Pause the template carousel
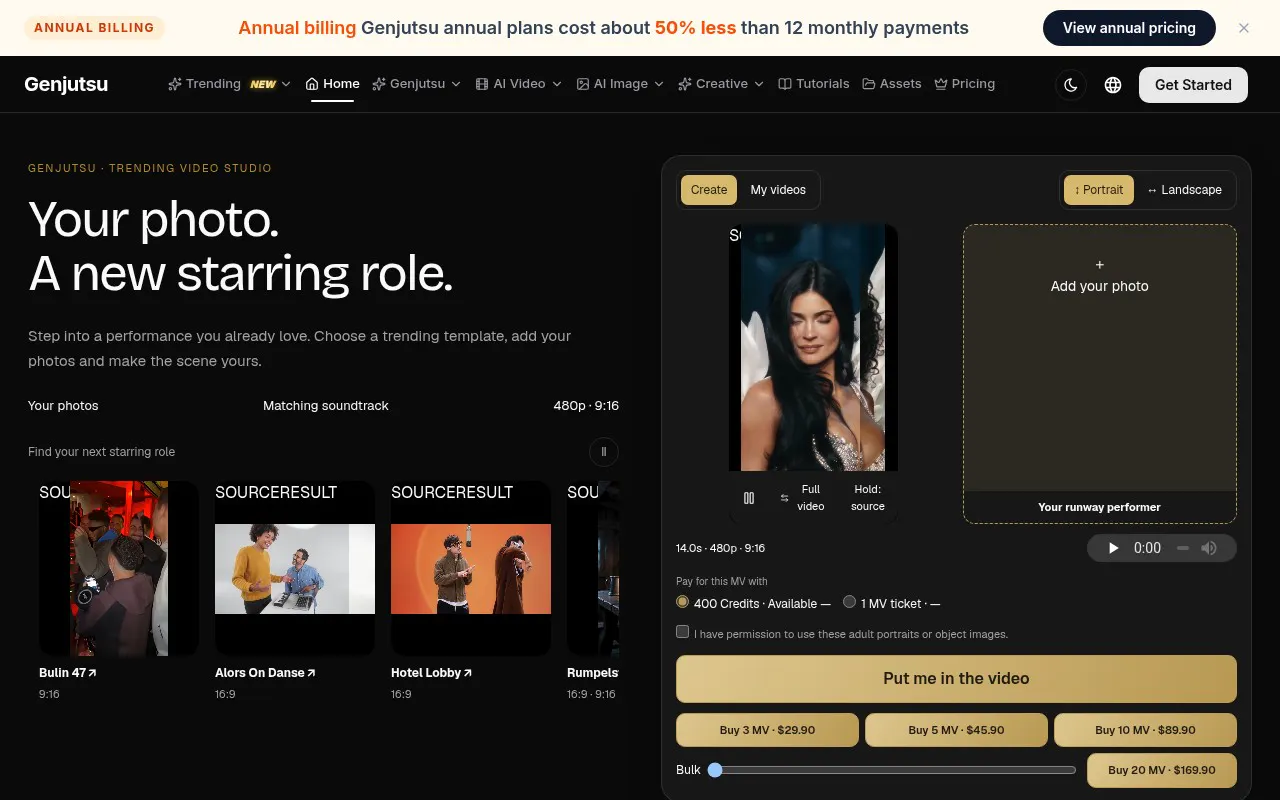 (604, 452)
